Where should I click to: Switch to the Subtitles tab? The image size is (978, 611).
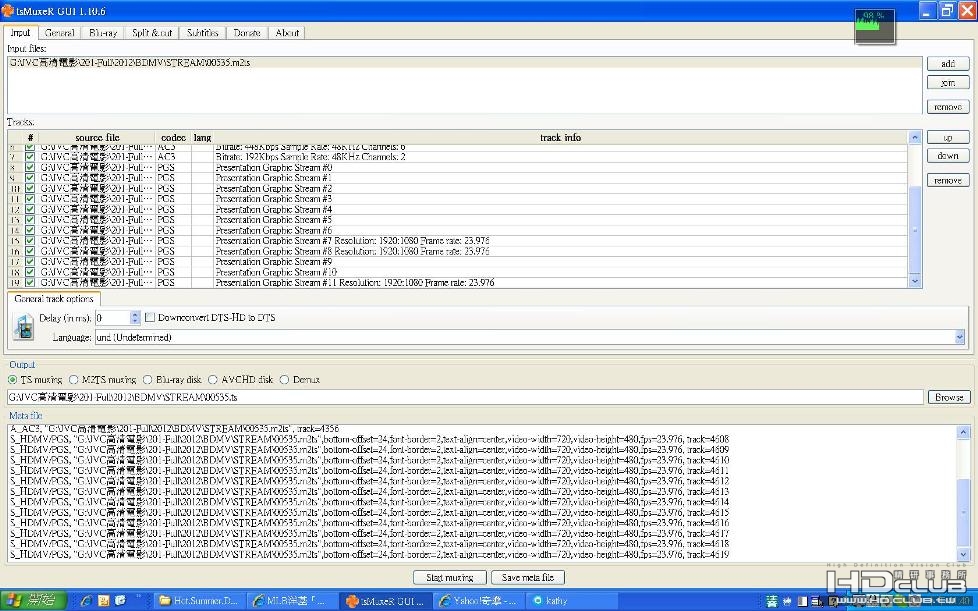click(x=203, y=32)
